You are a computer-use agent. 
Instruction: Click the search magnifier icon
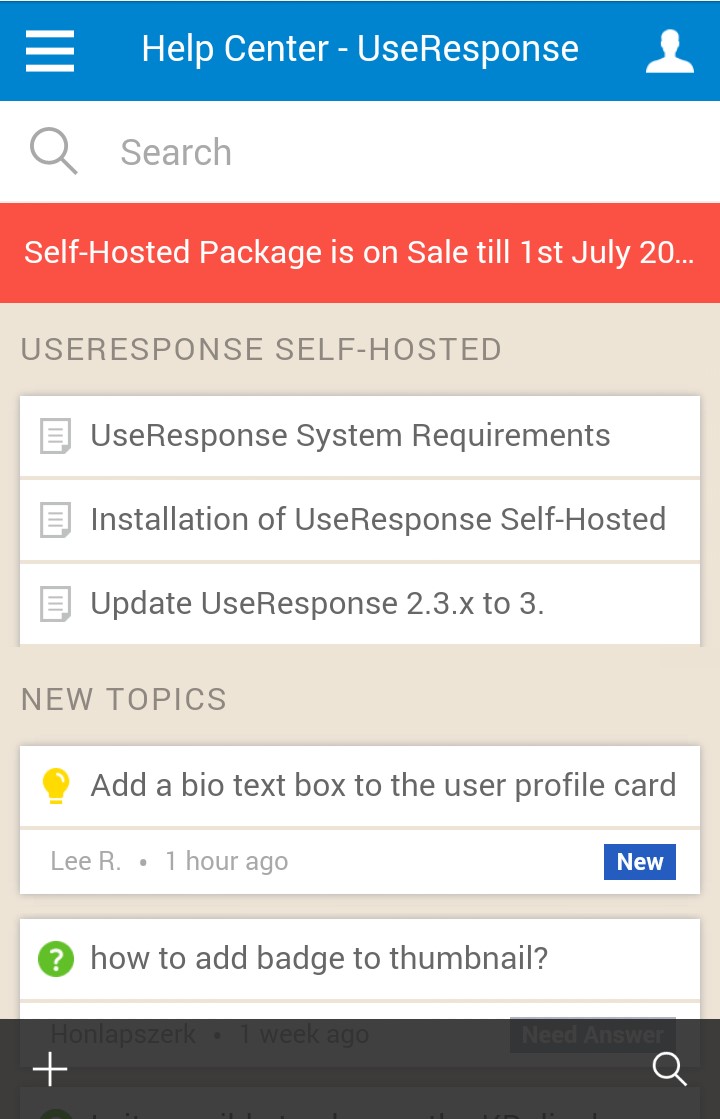54,151
